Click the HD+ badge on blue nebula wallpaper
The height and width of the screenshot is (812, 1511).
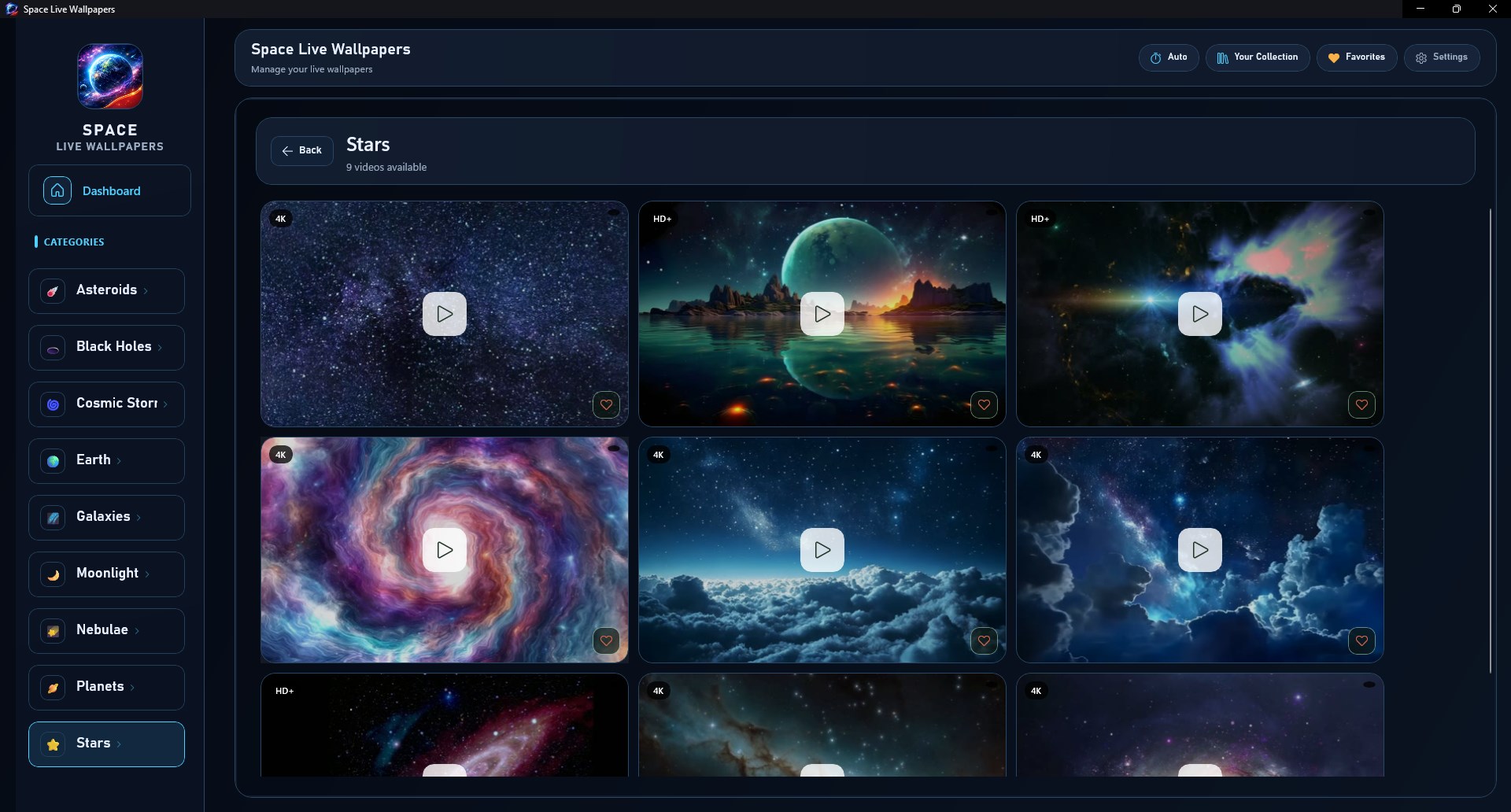coord(1040,219)
